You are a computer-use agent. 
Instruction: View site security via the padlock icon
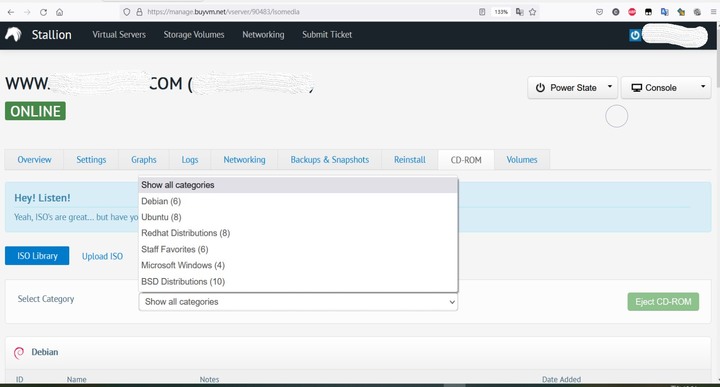click(x=139, y=12)
